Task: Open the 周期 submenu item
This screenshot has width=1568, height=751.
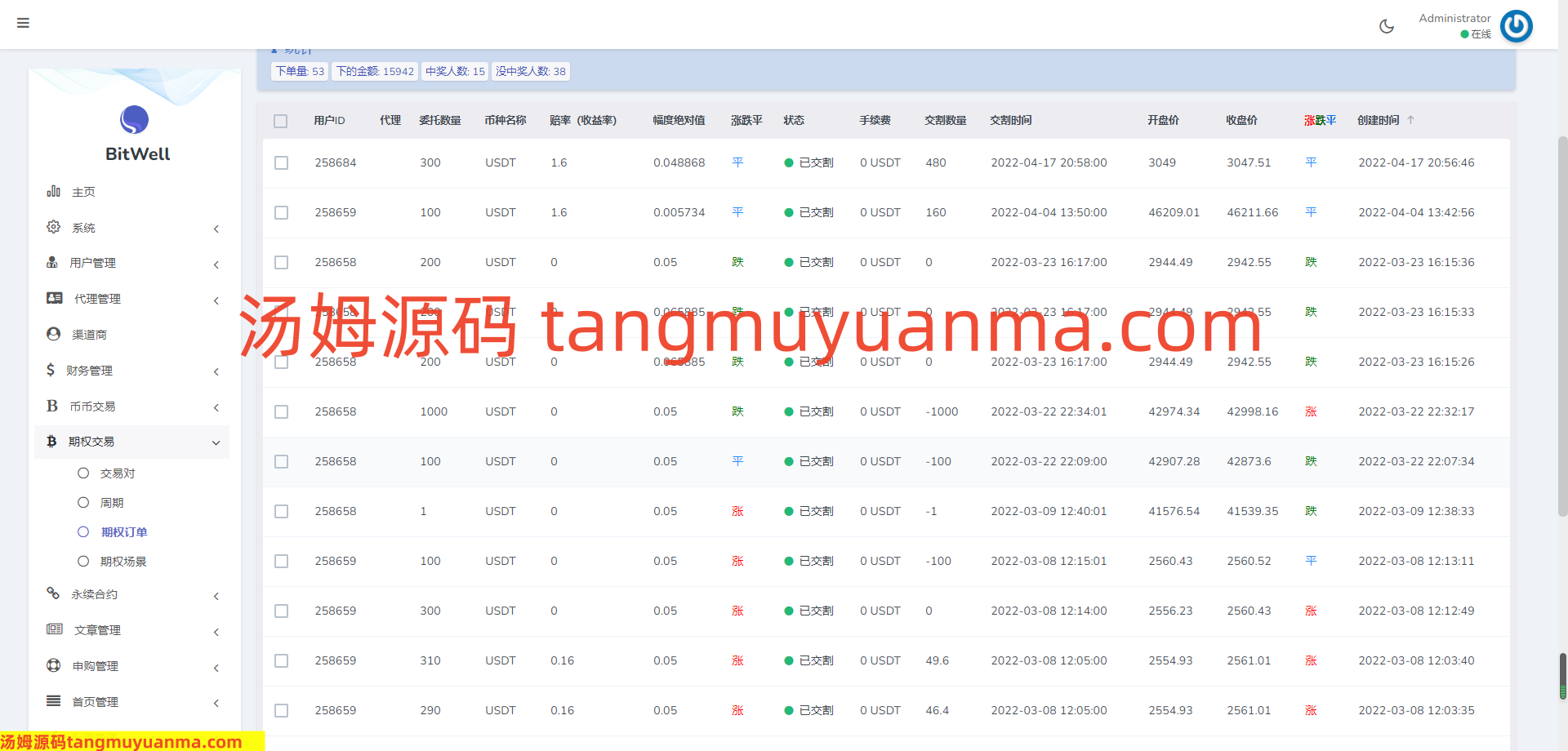Action: (112, 503)
